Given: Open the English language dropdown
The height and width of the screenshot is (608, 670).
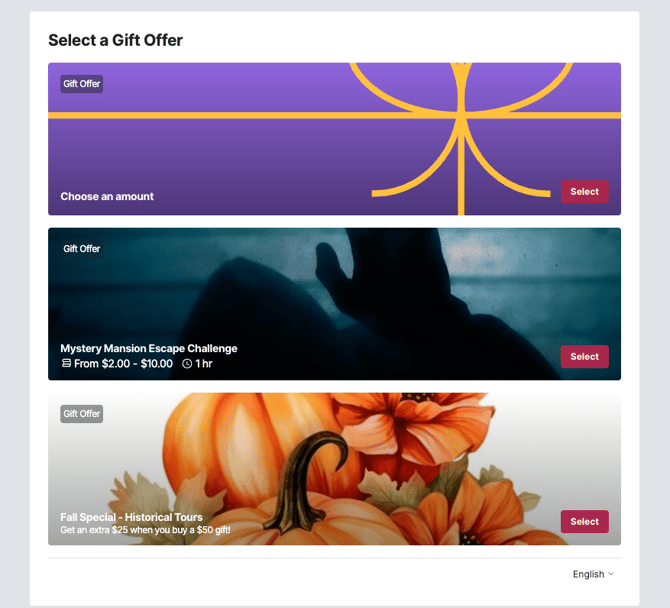Looking at the screenshot, I should [x=593, y=574].
